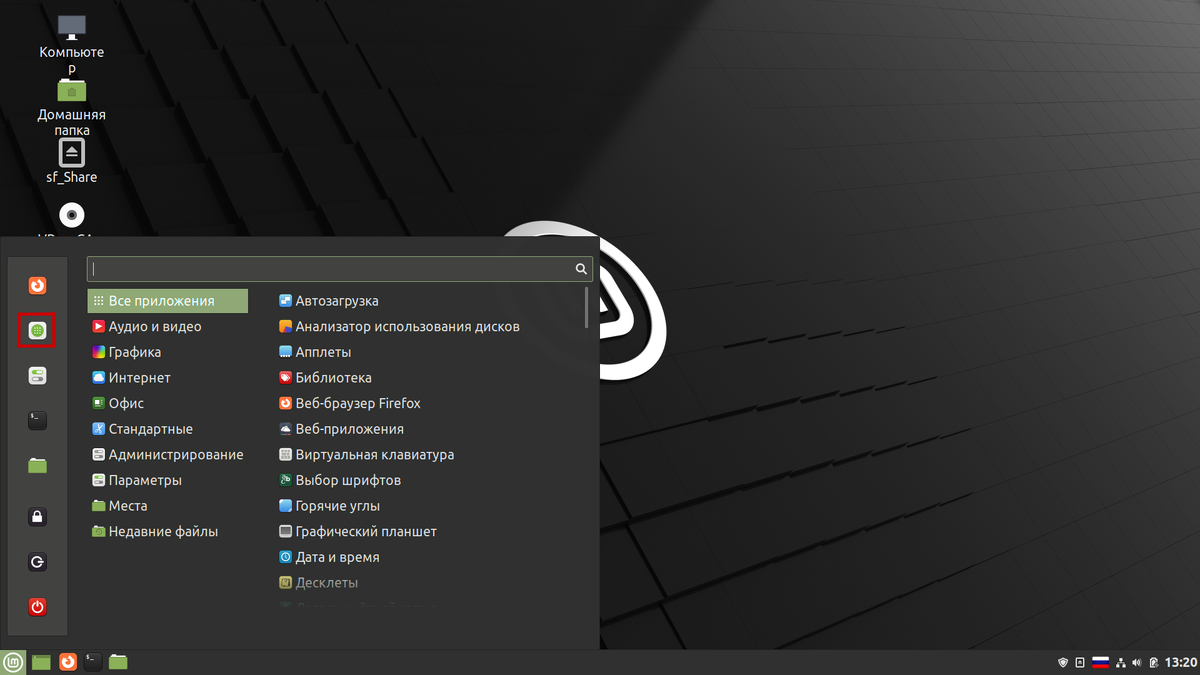Launch Firefox from the bottom panel
Screen dimensions: 1200x675
[x=67, y=662]
